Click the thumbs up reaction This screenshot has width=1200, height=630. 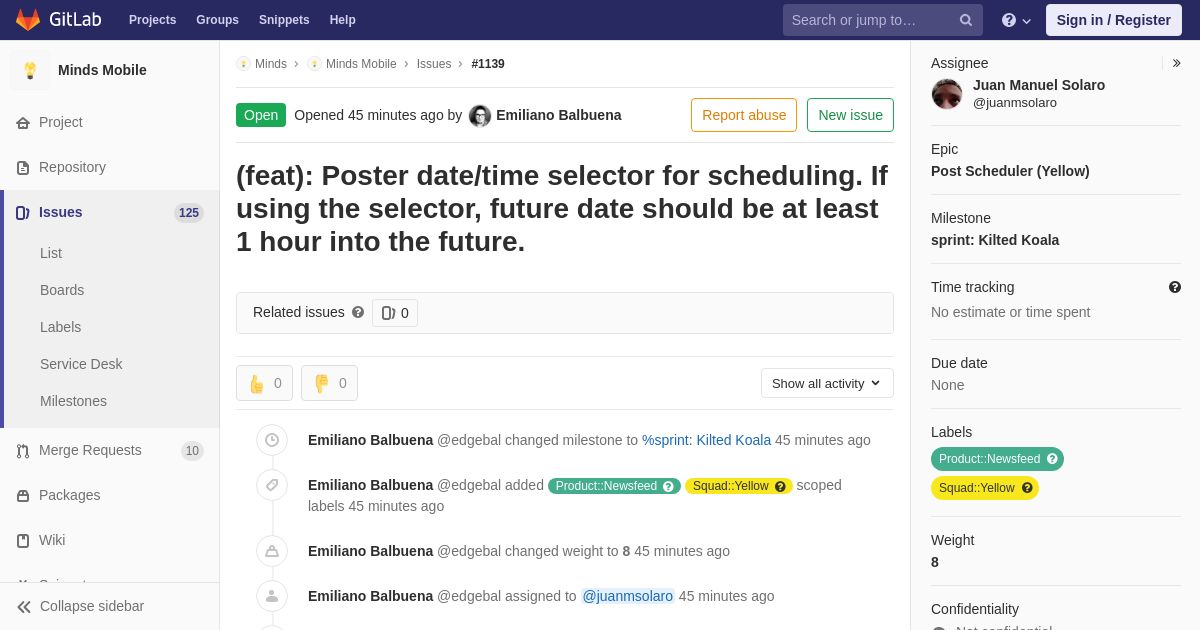[264, 383]
